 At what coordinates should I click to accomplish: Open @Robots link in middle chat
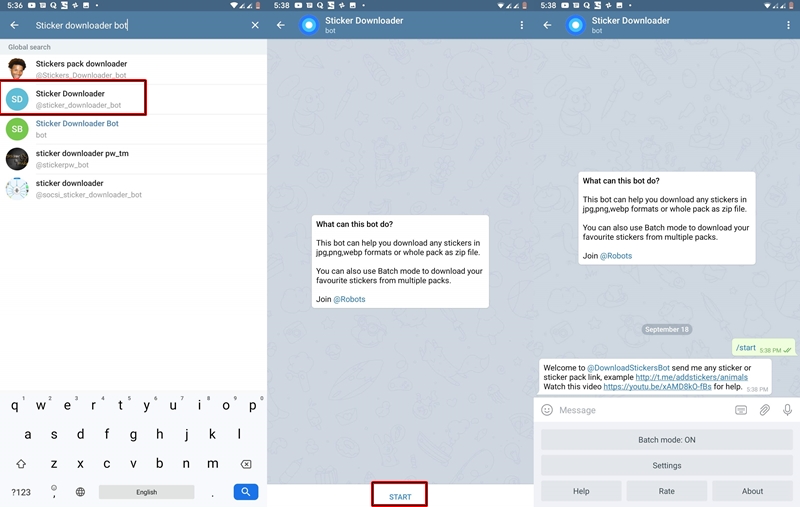pyautogui.click(x=349, y=299)
